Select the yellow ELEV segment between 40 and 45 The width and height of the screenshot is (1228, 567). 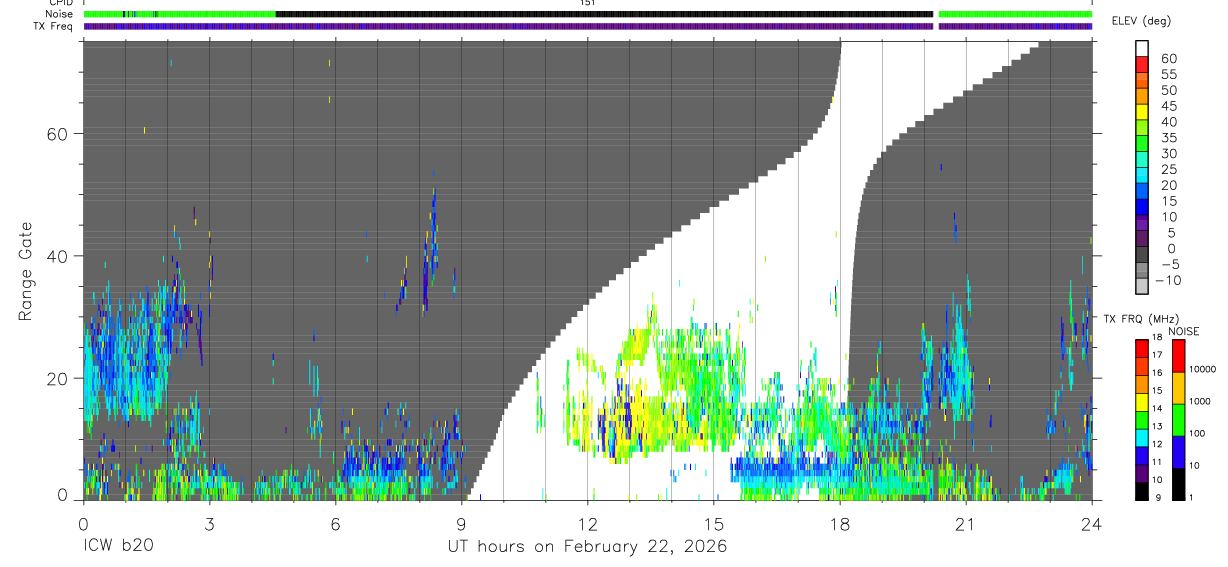pos(1142,113)
